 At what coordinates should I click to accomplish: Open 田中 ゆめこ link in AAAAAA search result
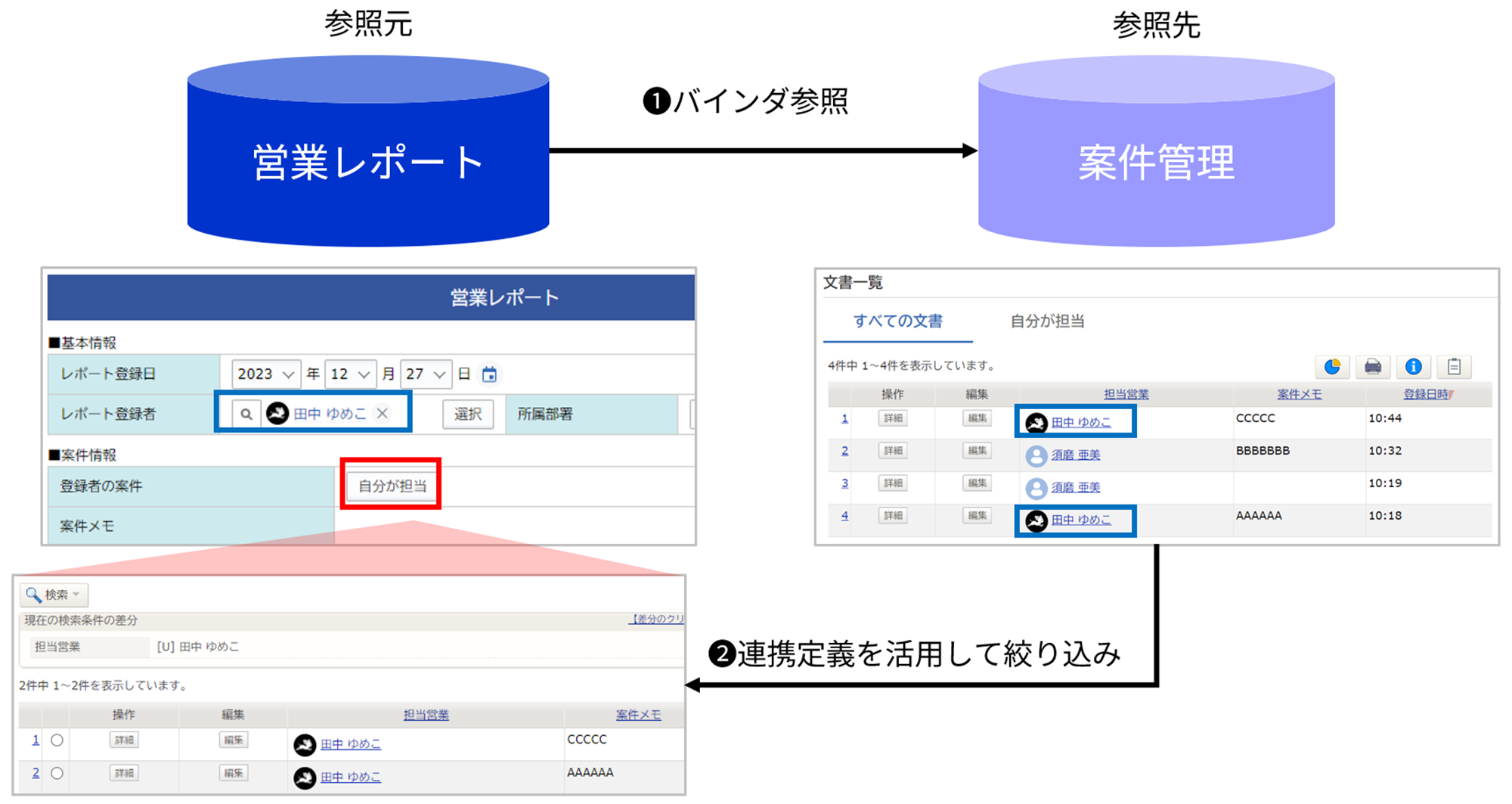click(x=351, y=777)
